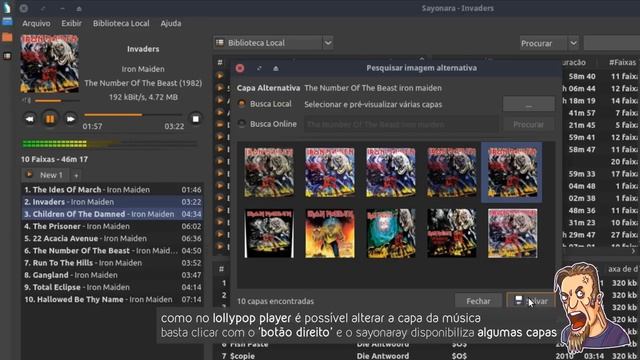Image resolution: width=640 pixels, height=360 pixels.
Task: Choose the second cover in top row
Action: 330,172
